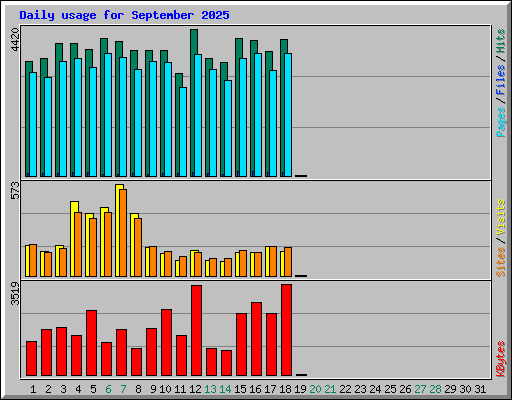Click the orange Sites bar for day 4

(x=78, y=244)
